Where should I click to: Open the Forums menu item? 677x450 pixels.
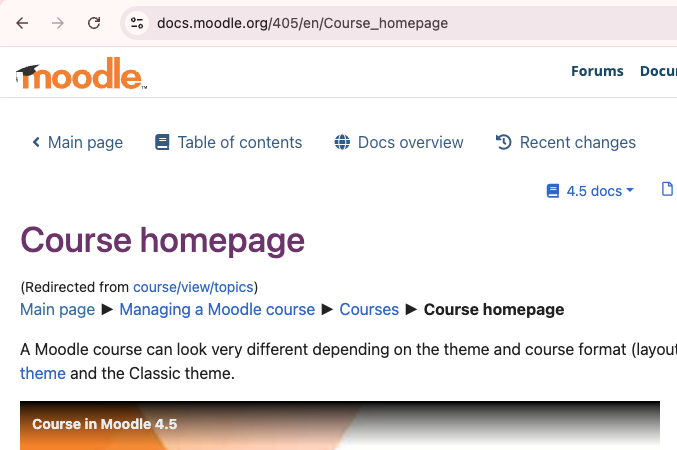597,71
